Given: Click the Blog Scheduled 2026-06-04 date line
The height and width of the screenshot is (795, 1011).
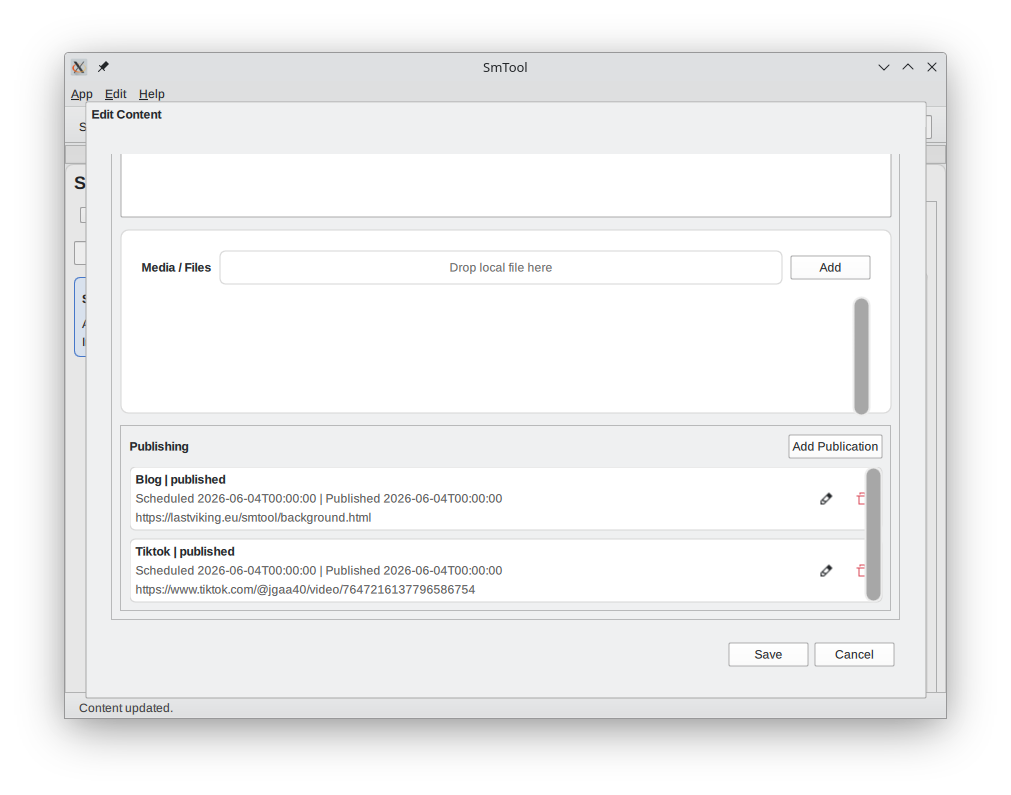Looking at the screenshot, I should pyautogui.click(x=319, y=499).
